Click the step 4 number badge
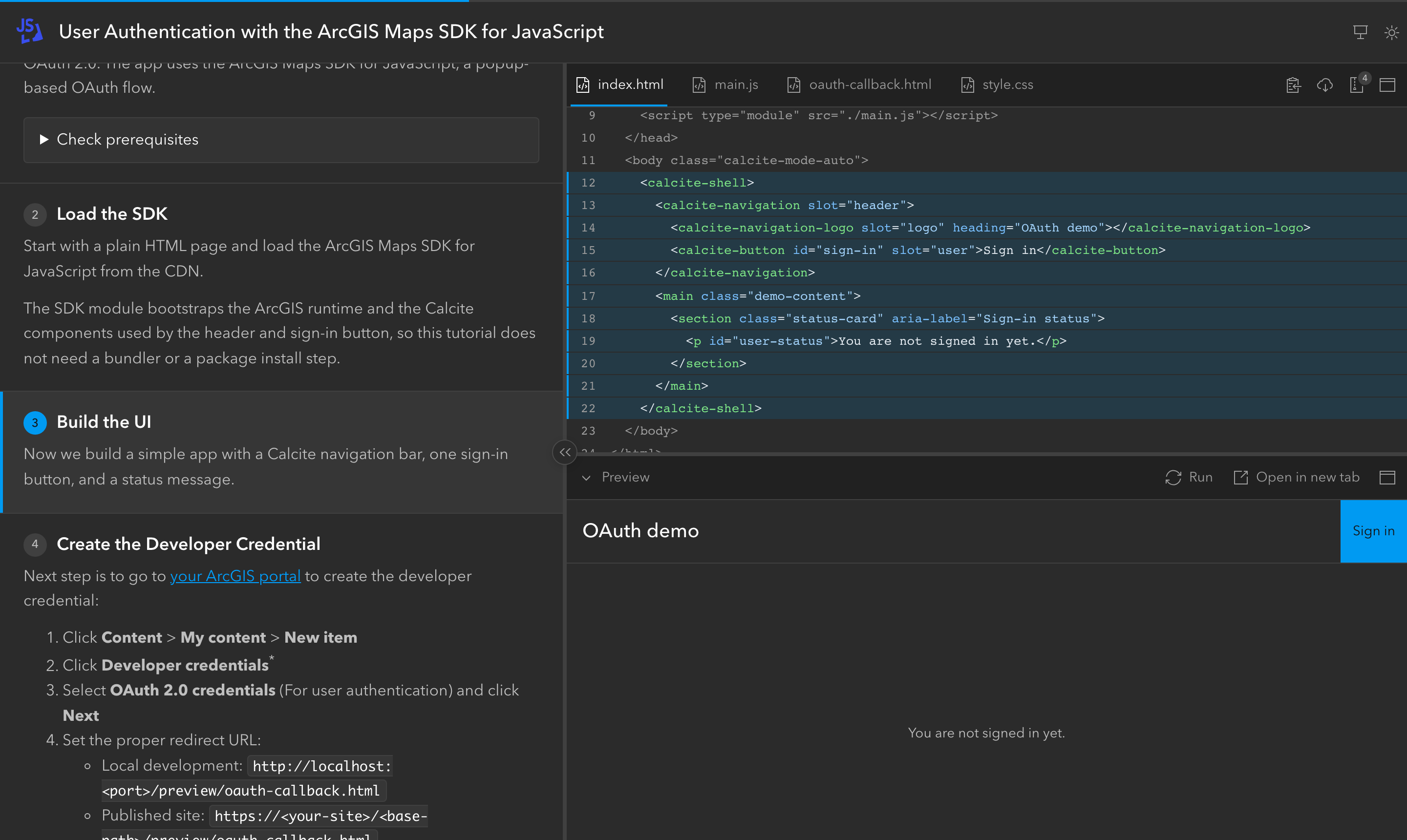This screenshot has height=840, width=1407. click(35, 544)
